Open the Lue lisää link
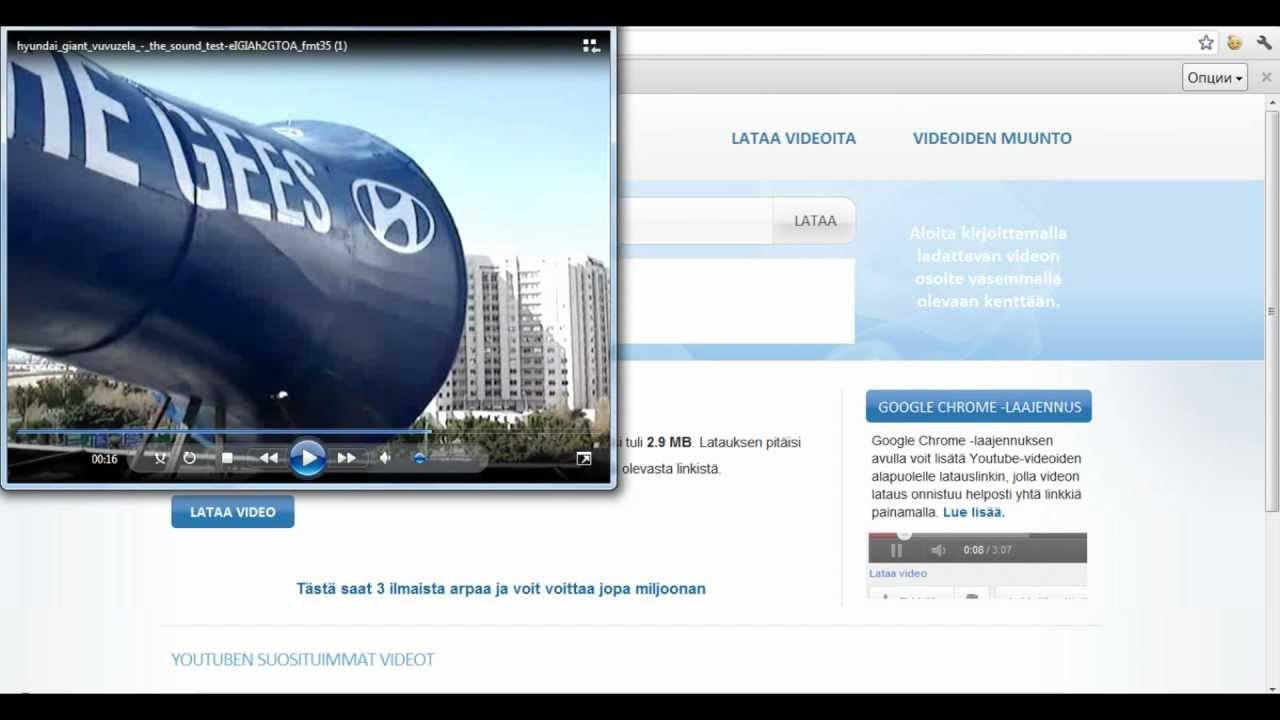This screenshot has height=720, width=1280. pyautogui.click(x=973, y=512)
